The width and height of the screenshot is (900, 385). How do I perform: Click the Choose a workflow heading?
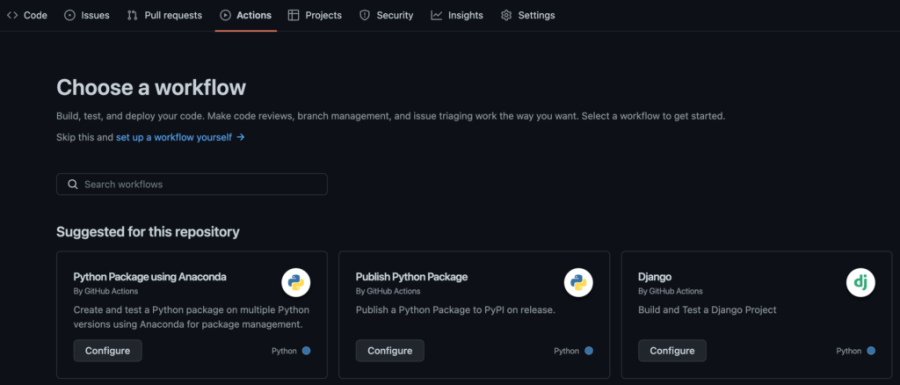pyautogui.click(x=151, y=88)
